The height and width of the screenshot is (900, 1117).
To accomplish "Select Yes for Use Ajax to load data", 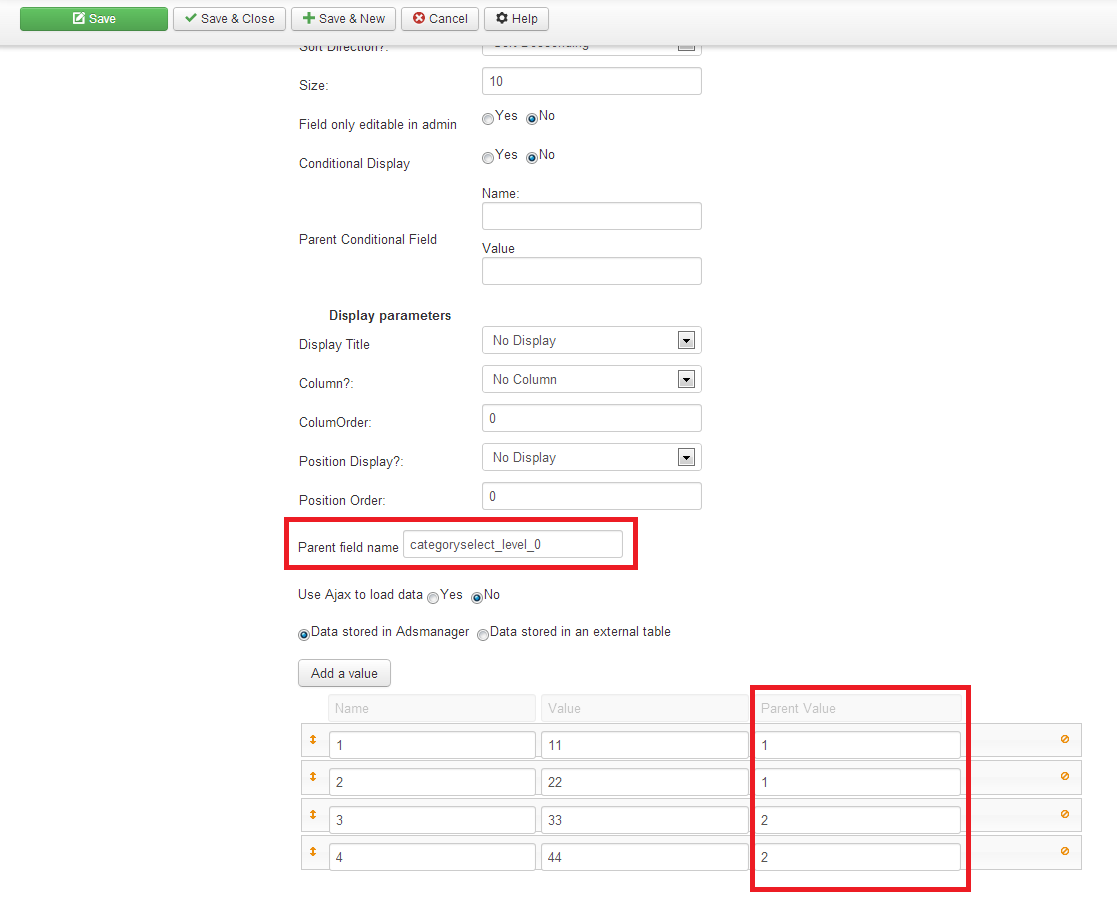I will point(433,598).
